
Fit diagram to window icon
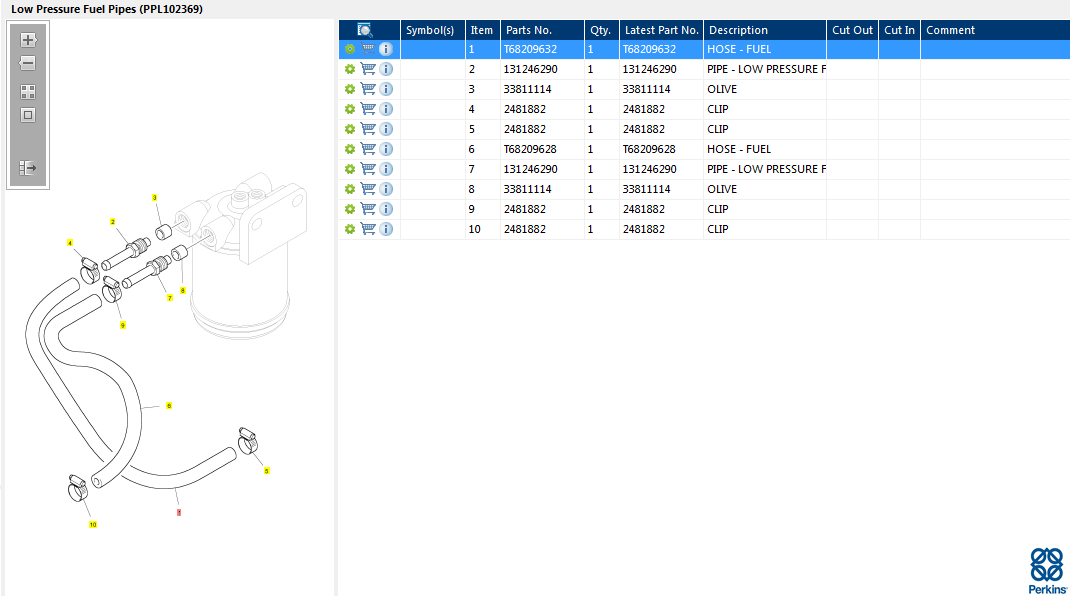[x=28, y=115]
